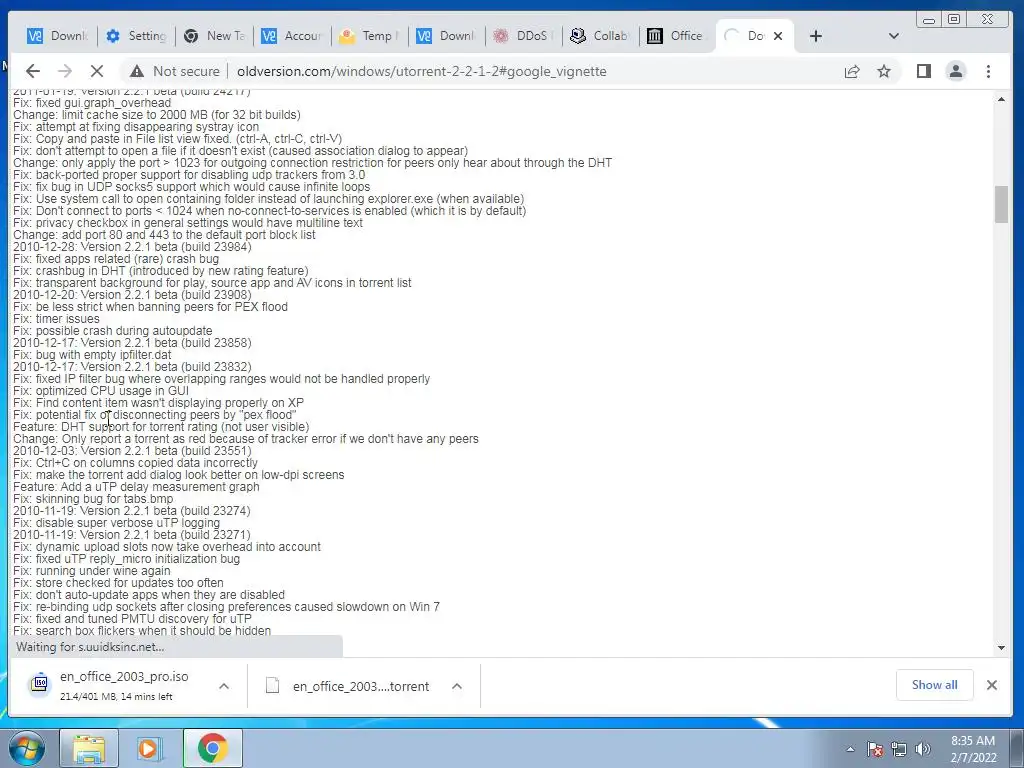
Task: Click the ISO file icon in downloads
Action: [40, 684]
